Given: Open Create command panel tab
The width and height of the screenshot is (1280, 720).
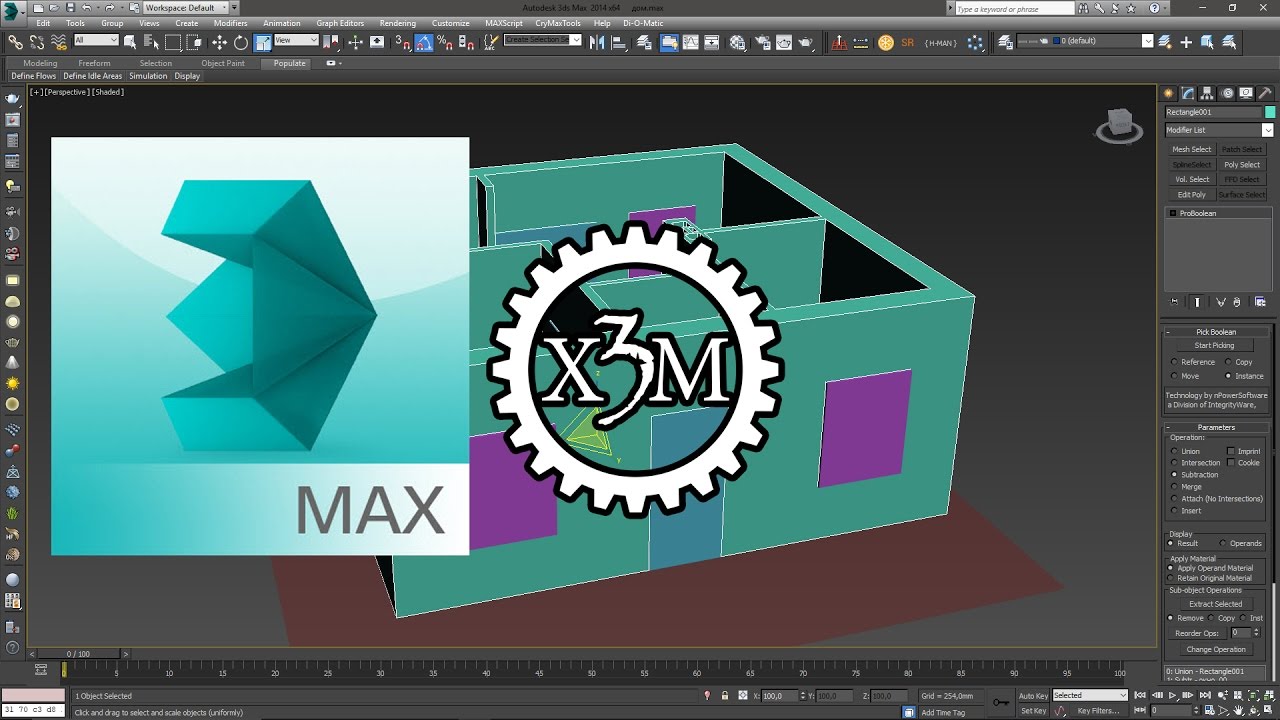Looking at the screenshot, I should 1168,93.
